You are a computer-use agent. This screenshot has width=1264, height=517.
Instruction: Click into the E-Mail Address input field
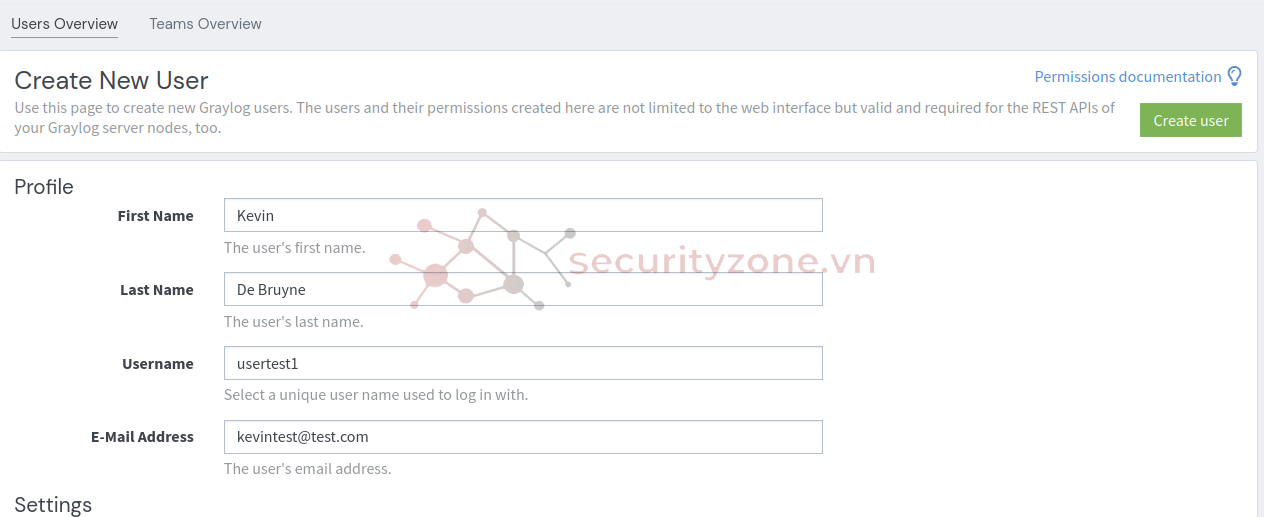(523, 437)
